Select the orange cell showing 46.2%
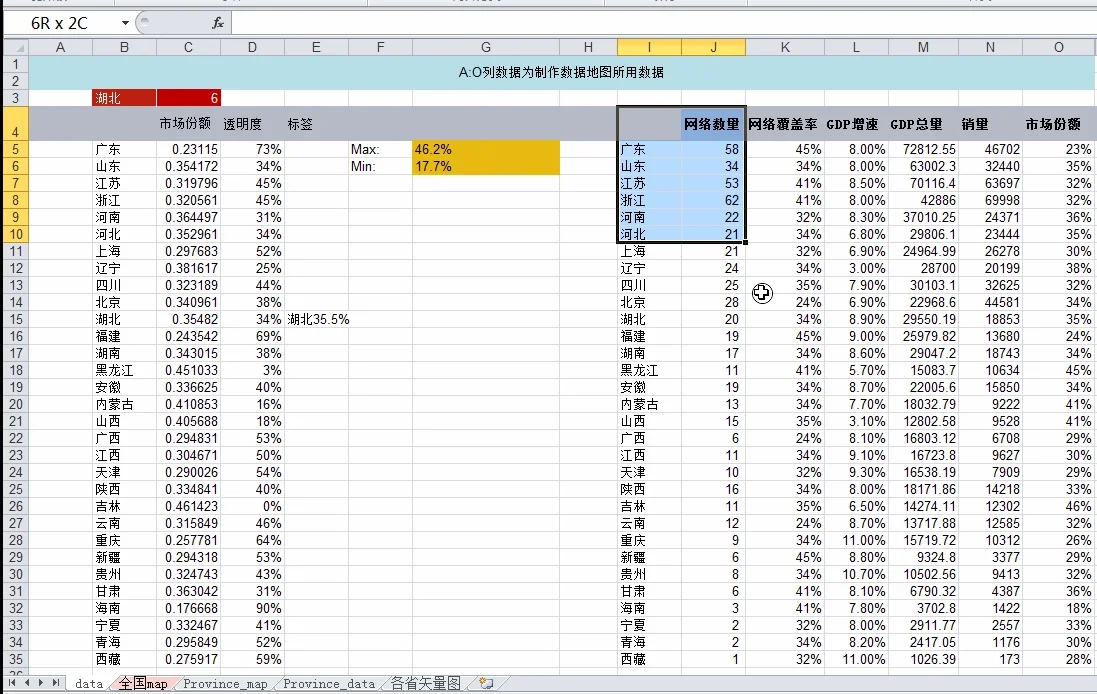This screenshot has height=694, width=1097. click(486, 149)
